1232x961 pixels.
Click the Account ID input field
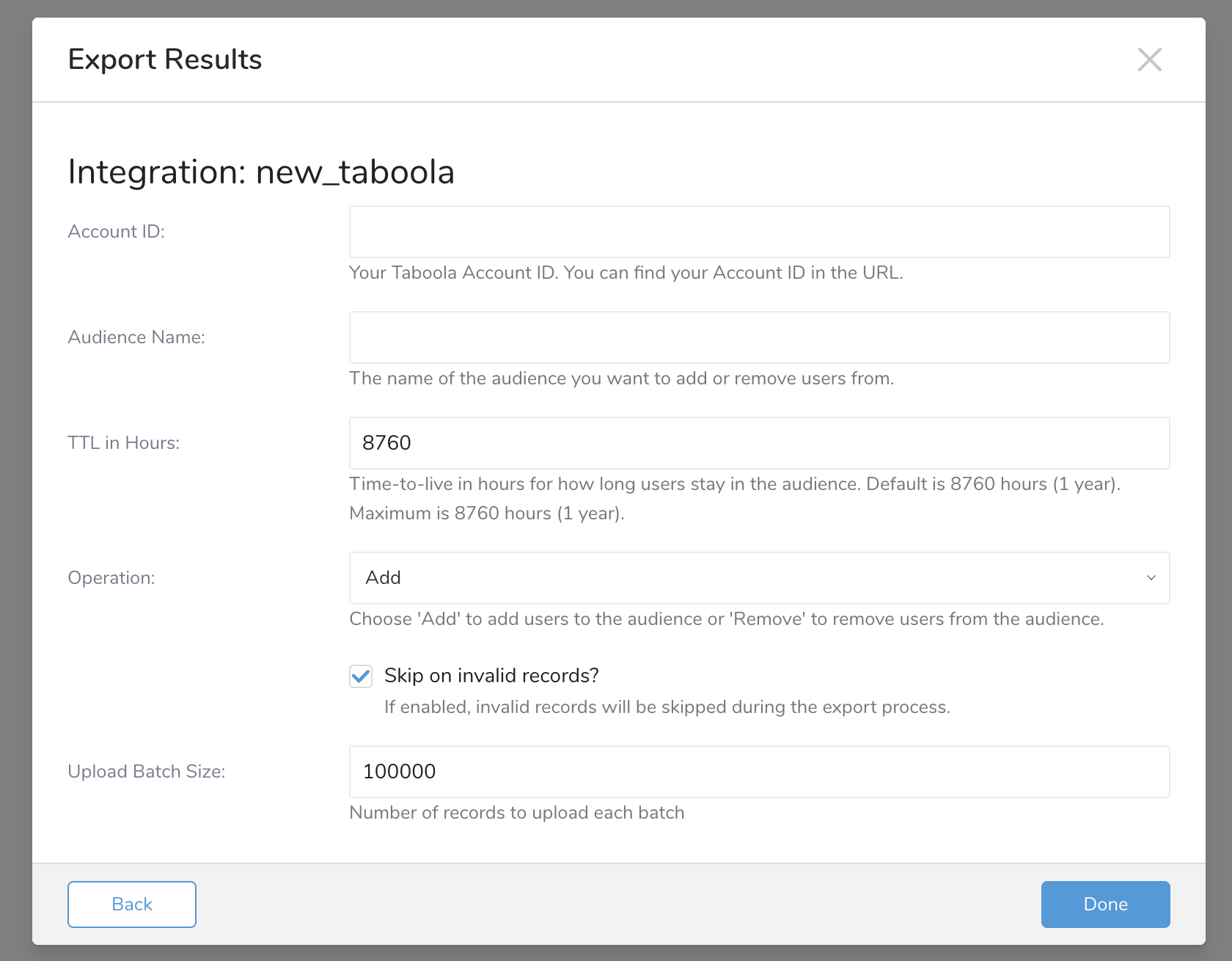pos(759,232)
